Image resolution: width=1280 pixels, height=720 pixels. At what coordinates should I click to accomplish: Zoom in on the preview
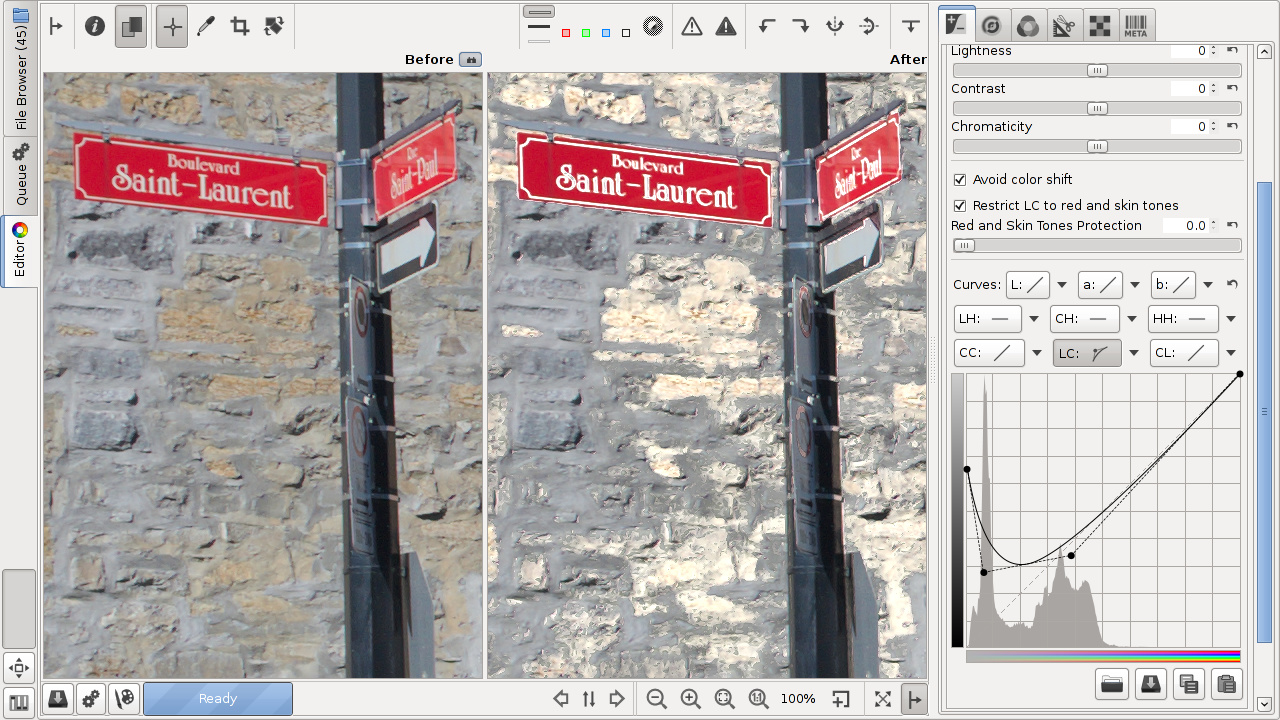(x=690, y=699)
